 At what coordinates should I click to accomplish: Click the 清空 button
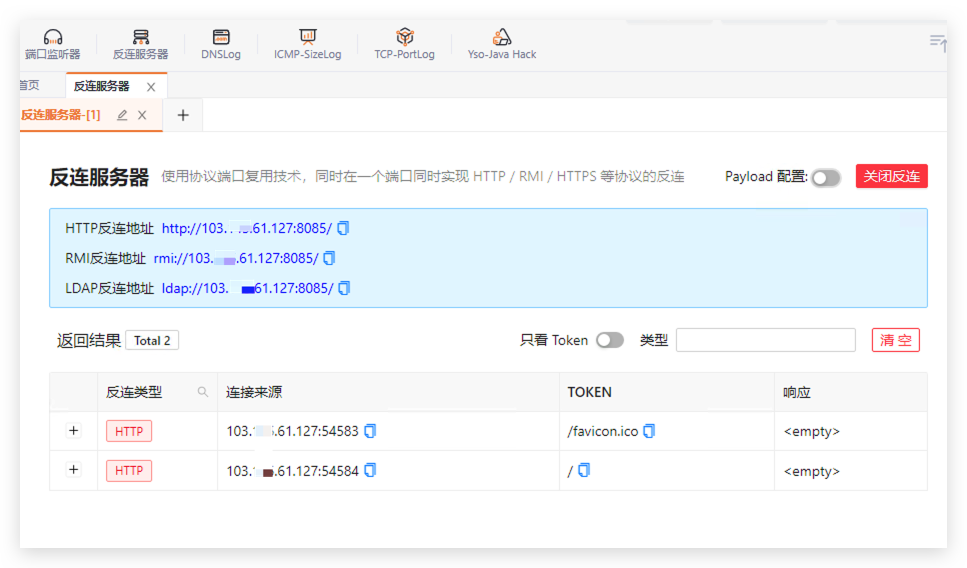[x=895, y=341]
